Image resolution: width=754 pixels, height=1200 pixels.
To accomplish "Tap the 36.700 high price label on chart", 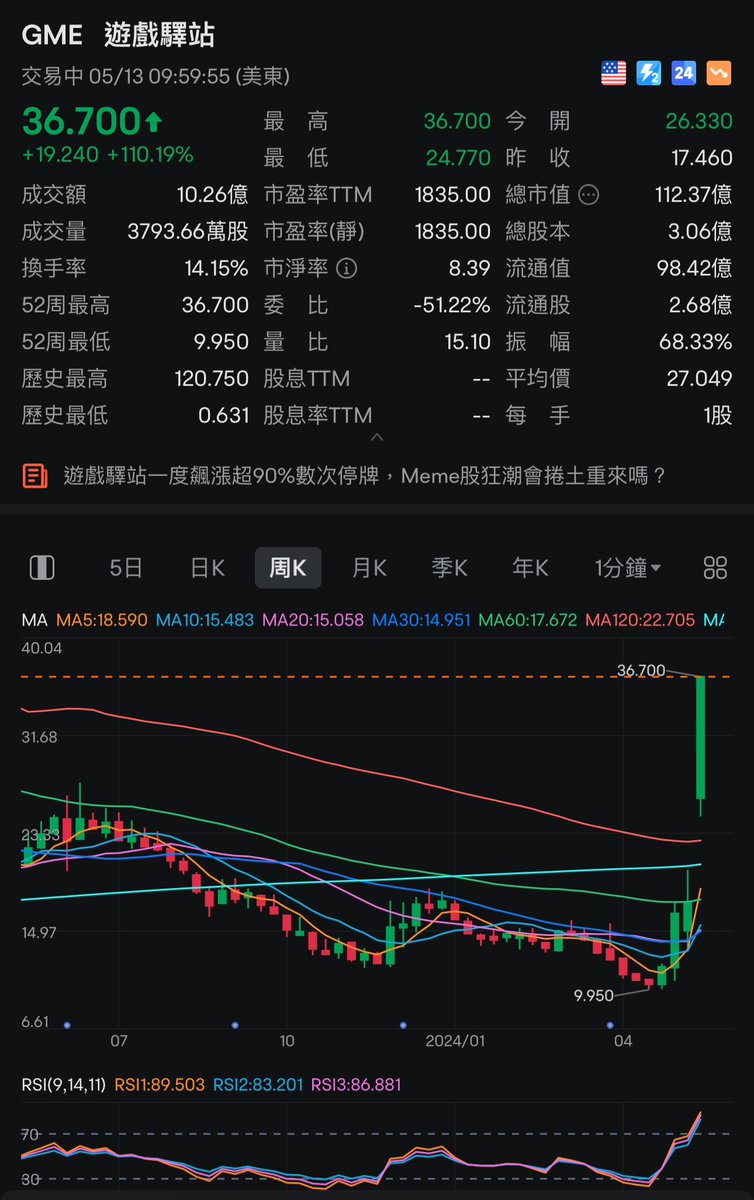I will 641,671.
